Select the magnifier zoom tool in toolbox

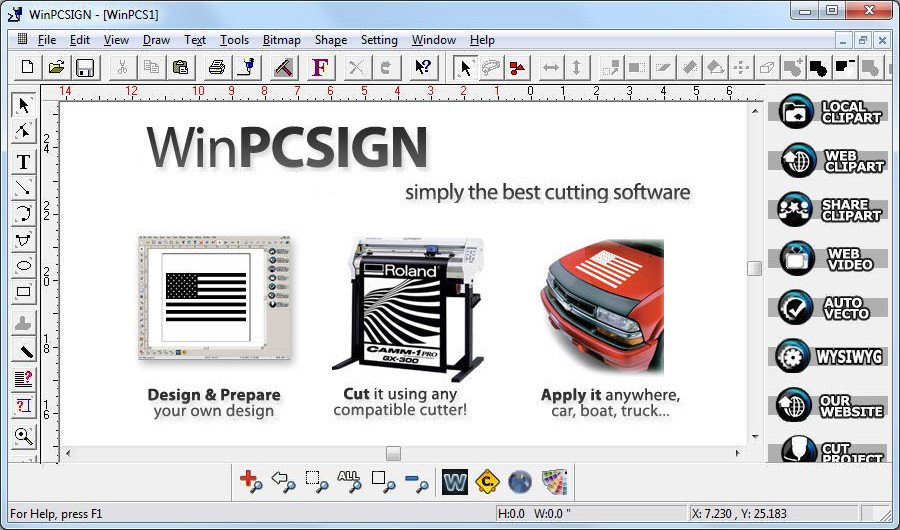coord(24,436)
